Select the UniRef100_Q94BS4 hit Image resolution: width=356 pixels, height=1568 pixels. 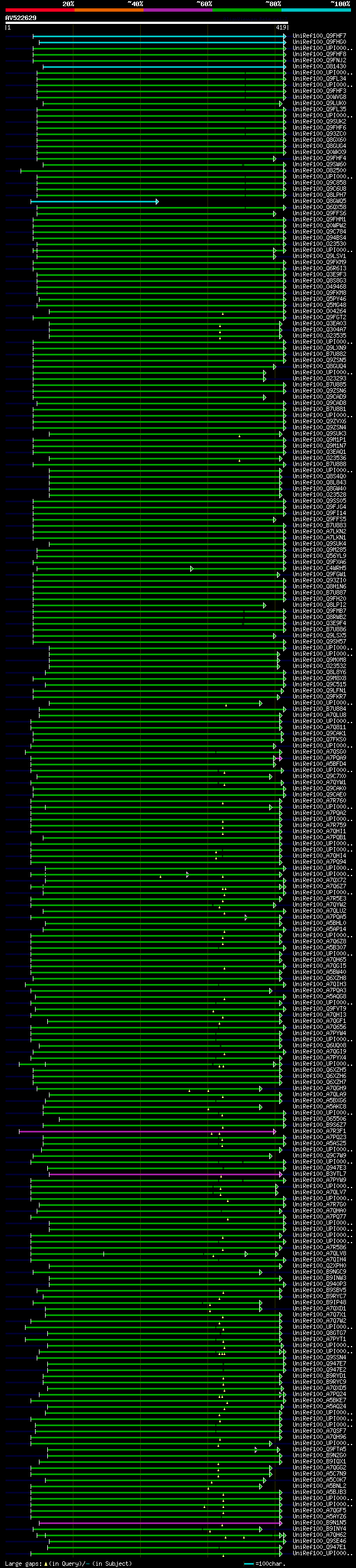(319, 238)
